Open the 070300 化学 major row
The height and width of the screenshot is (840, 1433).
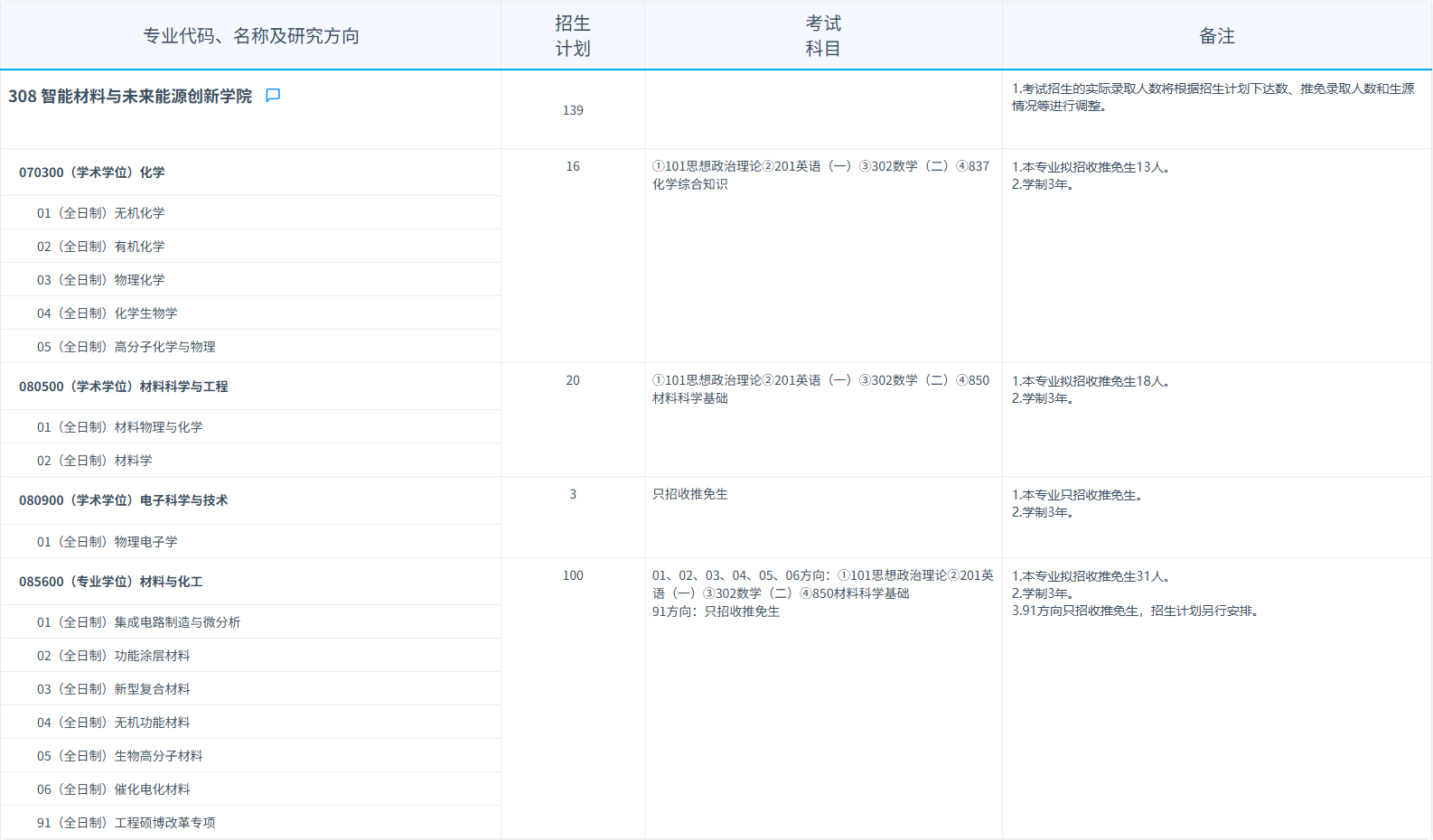point(92,173)
